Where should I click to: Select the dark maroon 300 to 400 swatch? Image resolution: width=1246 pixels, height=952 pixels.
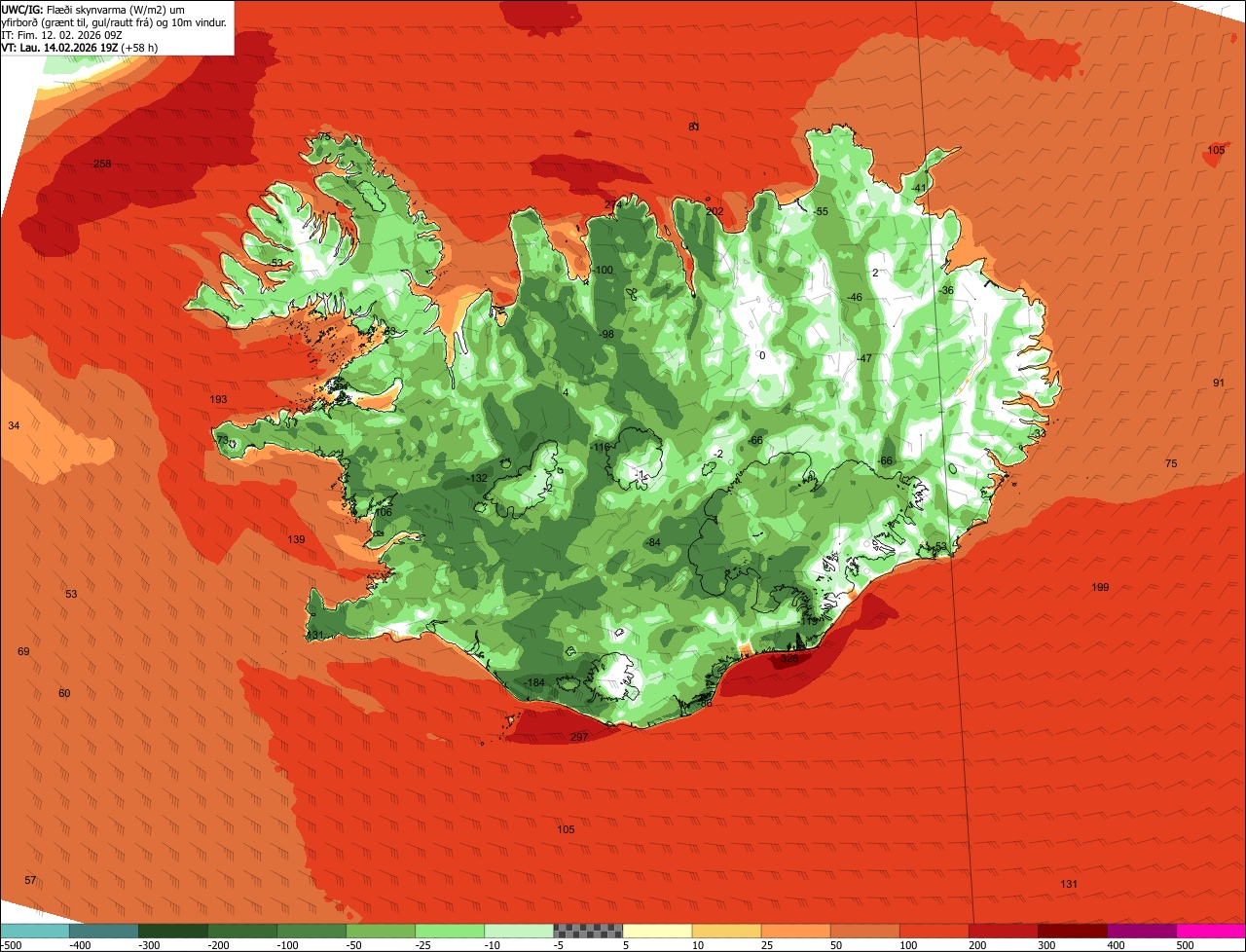(x=1072, y=932)
